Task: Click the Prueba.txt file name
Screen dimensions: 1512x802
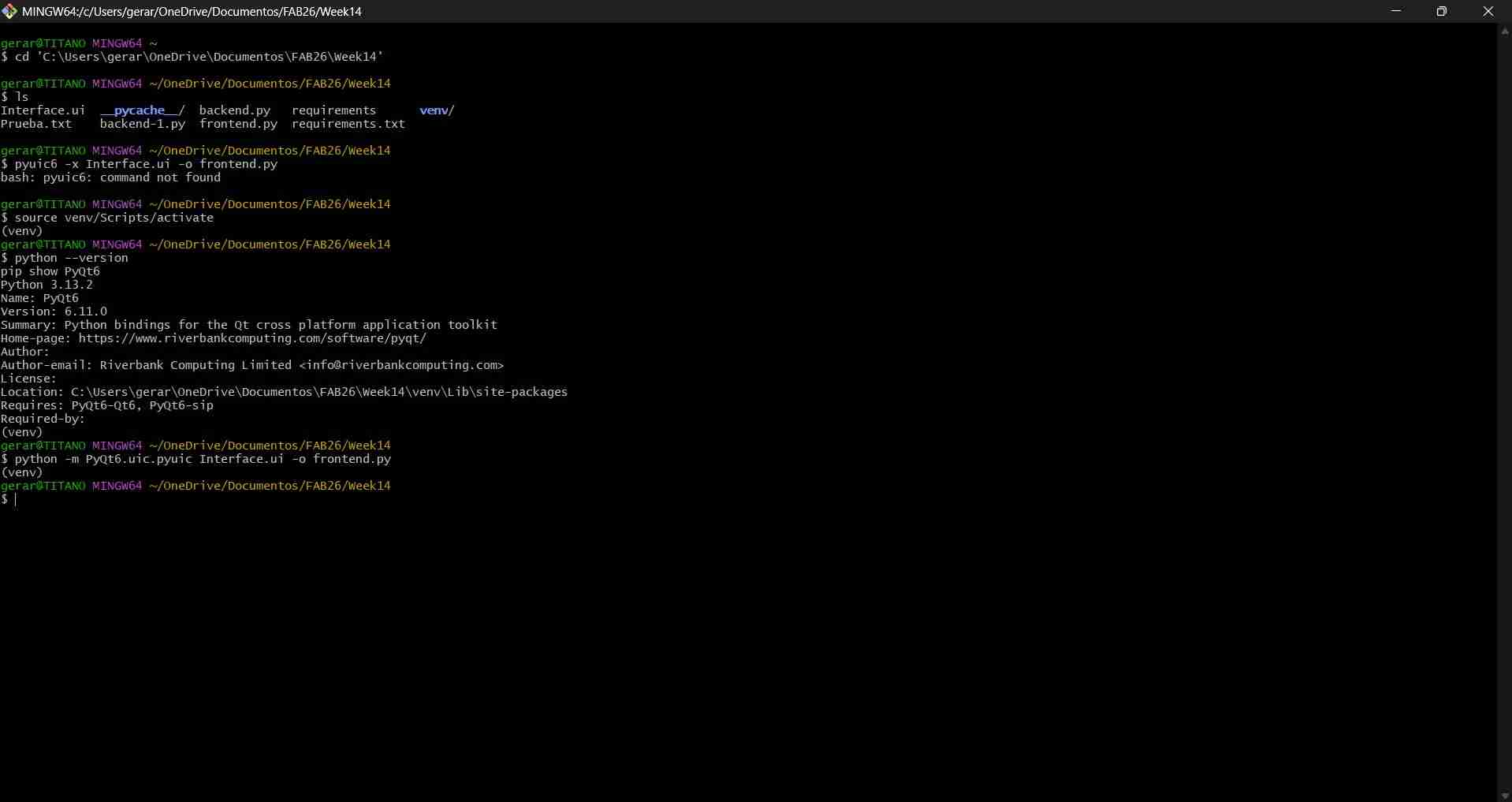Action: coord(36,124)
